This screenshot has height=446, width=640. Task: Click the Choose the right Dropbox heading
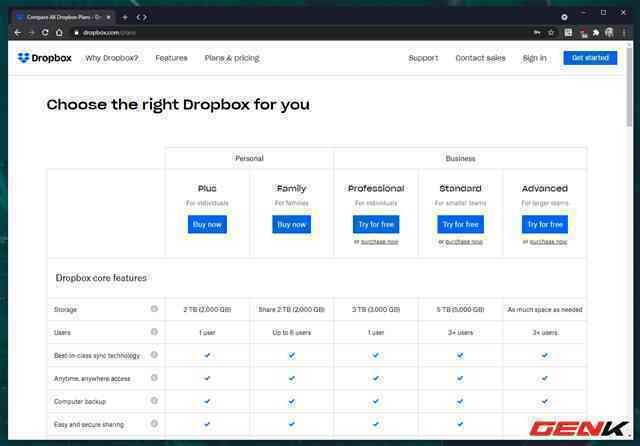pos(178,105)
